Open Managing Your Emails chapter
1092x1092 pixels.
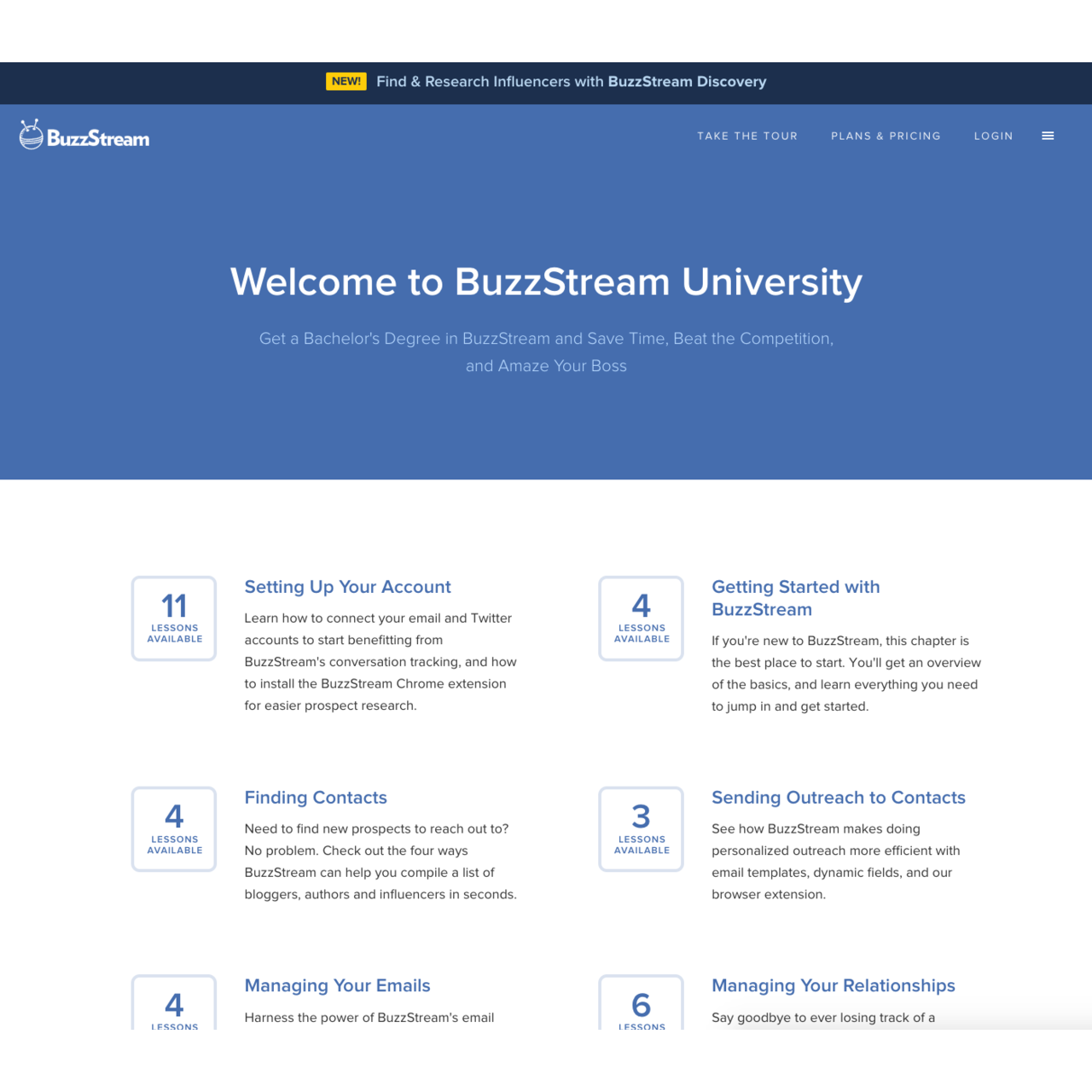pyautogui.click(x=337, y=985)
